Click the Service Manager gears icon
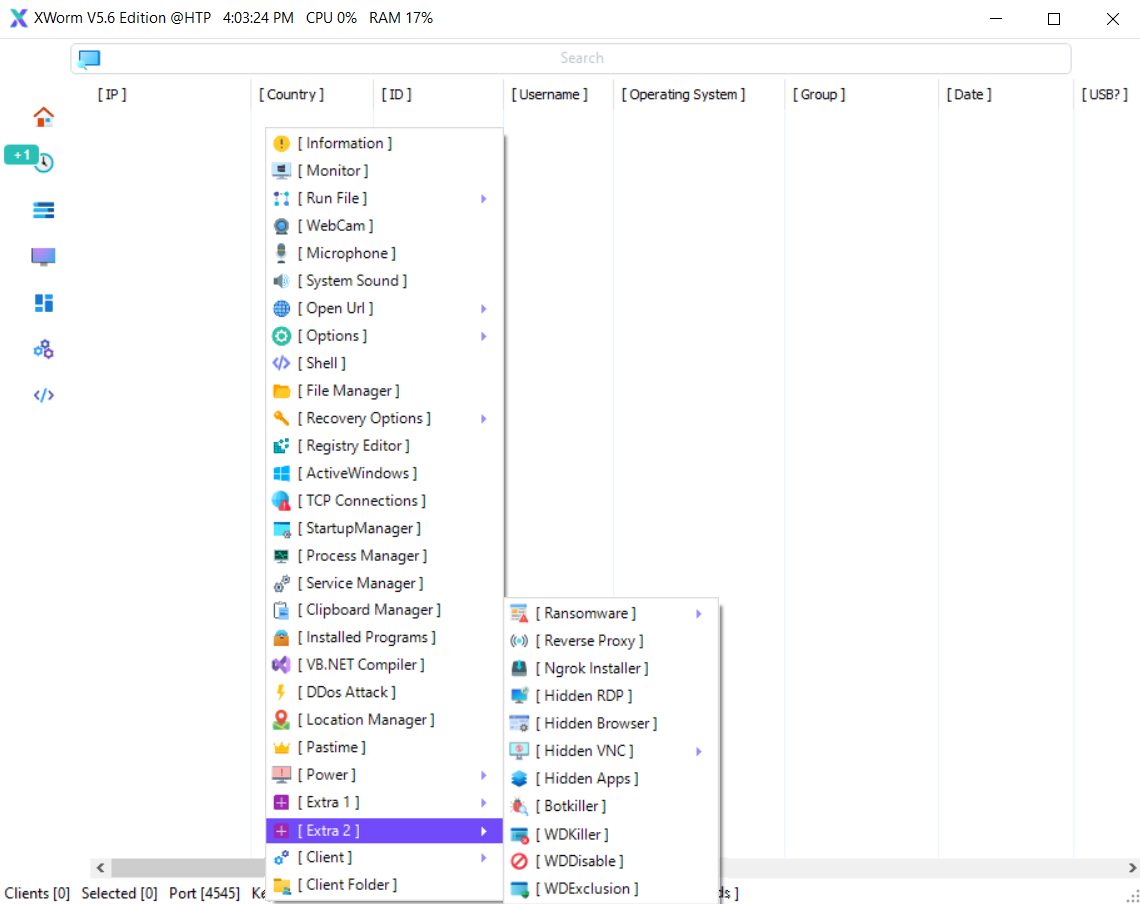 [x=281, y=583]
